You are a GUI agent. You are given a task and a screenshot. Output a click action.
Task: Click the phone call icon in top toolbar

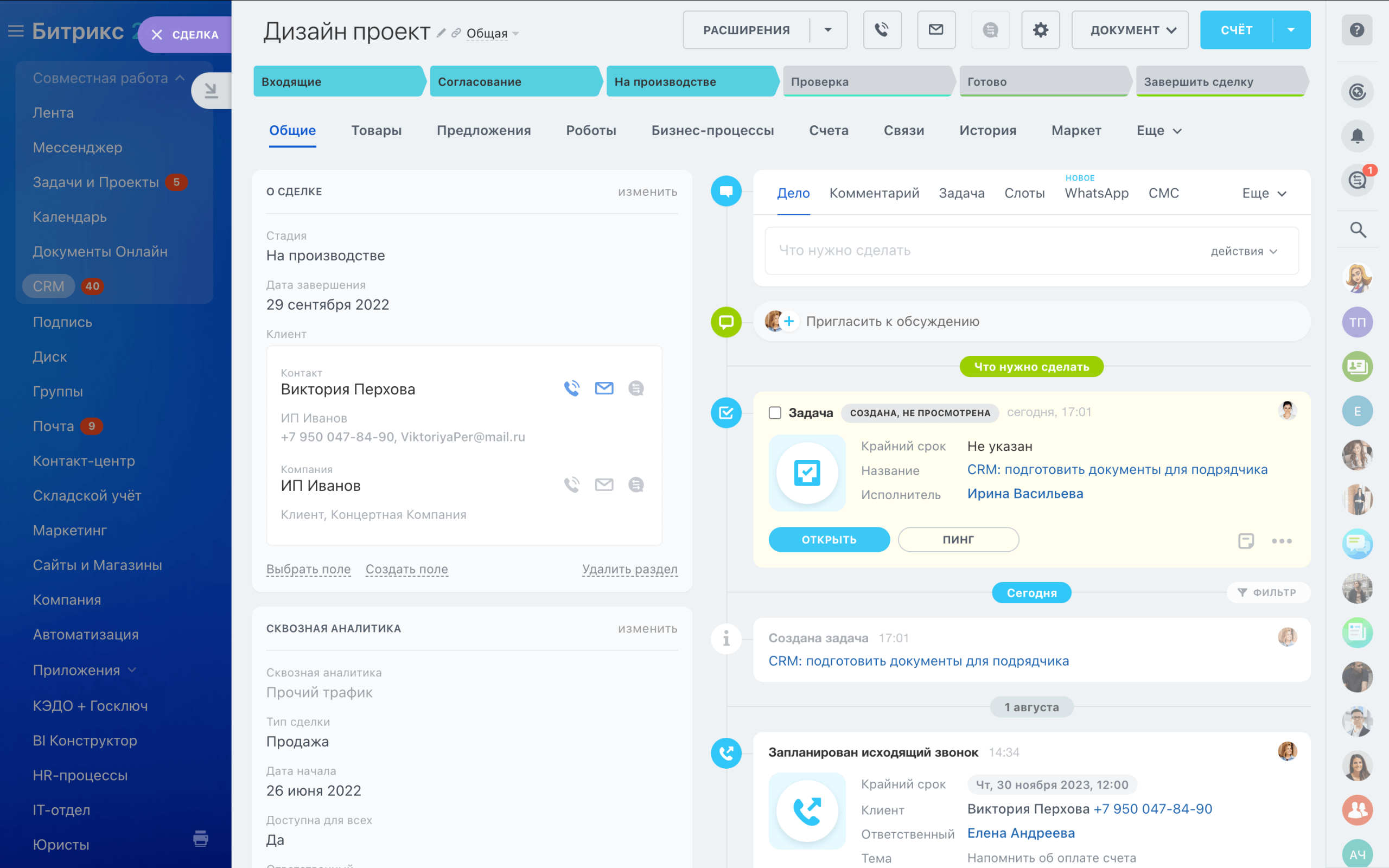tap(882, 30)
